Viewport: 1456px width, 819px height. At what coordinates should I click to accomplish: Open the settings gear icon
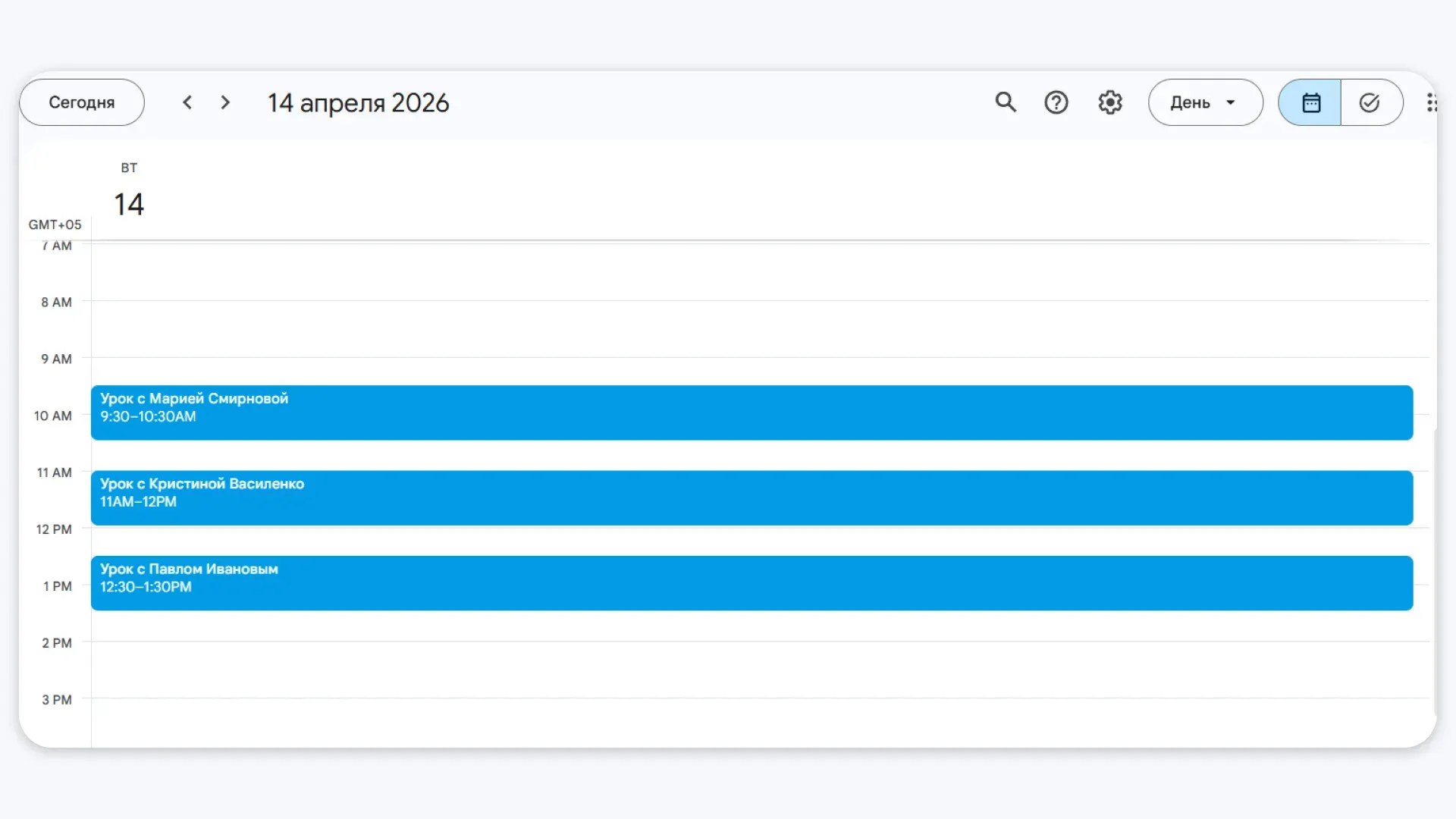click(x=1110, y=102)
